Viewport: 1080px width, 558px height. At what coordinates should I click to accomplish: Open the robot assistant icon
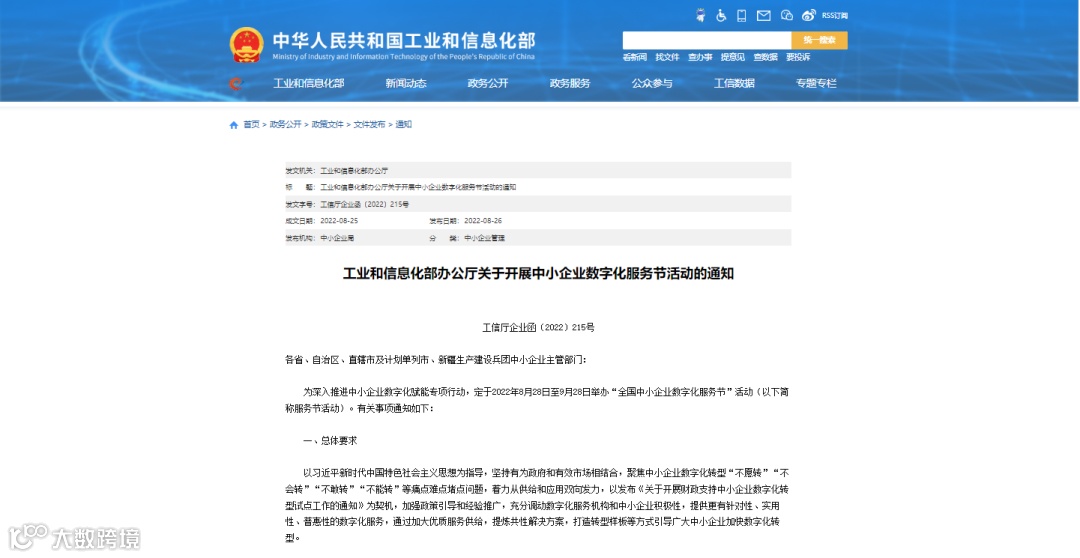pos(701,15)
